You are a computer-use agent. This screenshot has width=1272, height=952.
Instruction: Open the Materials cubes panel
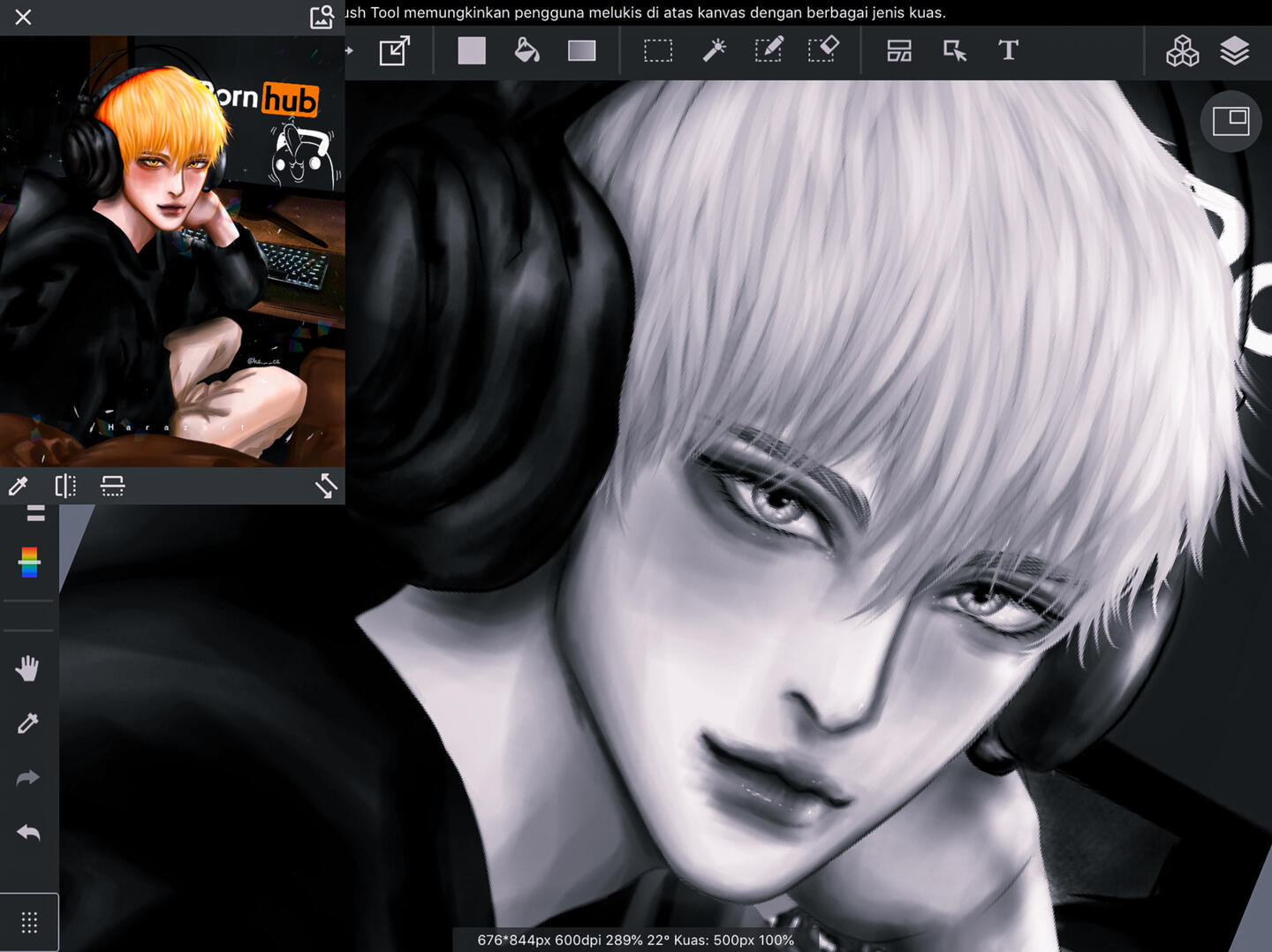tap(1182, 51)
